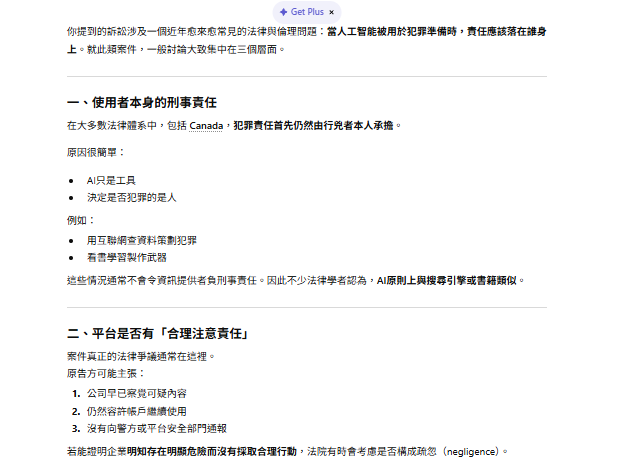Click the Get Plus upgrade button

(307, 12)
